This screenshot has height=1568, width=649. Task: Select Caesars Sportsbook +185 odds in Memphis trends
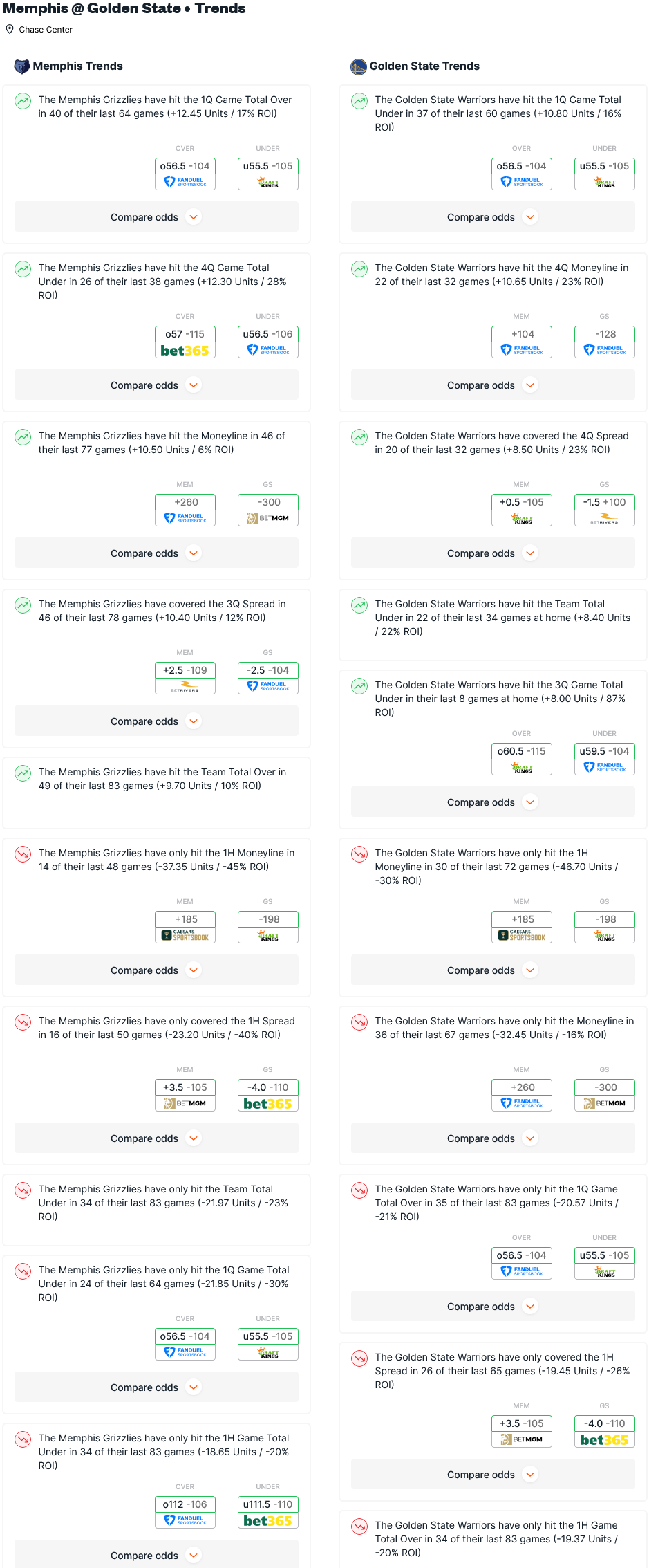coord(185,928)
